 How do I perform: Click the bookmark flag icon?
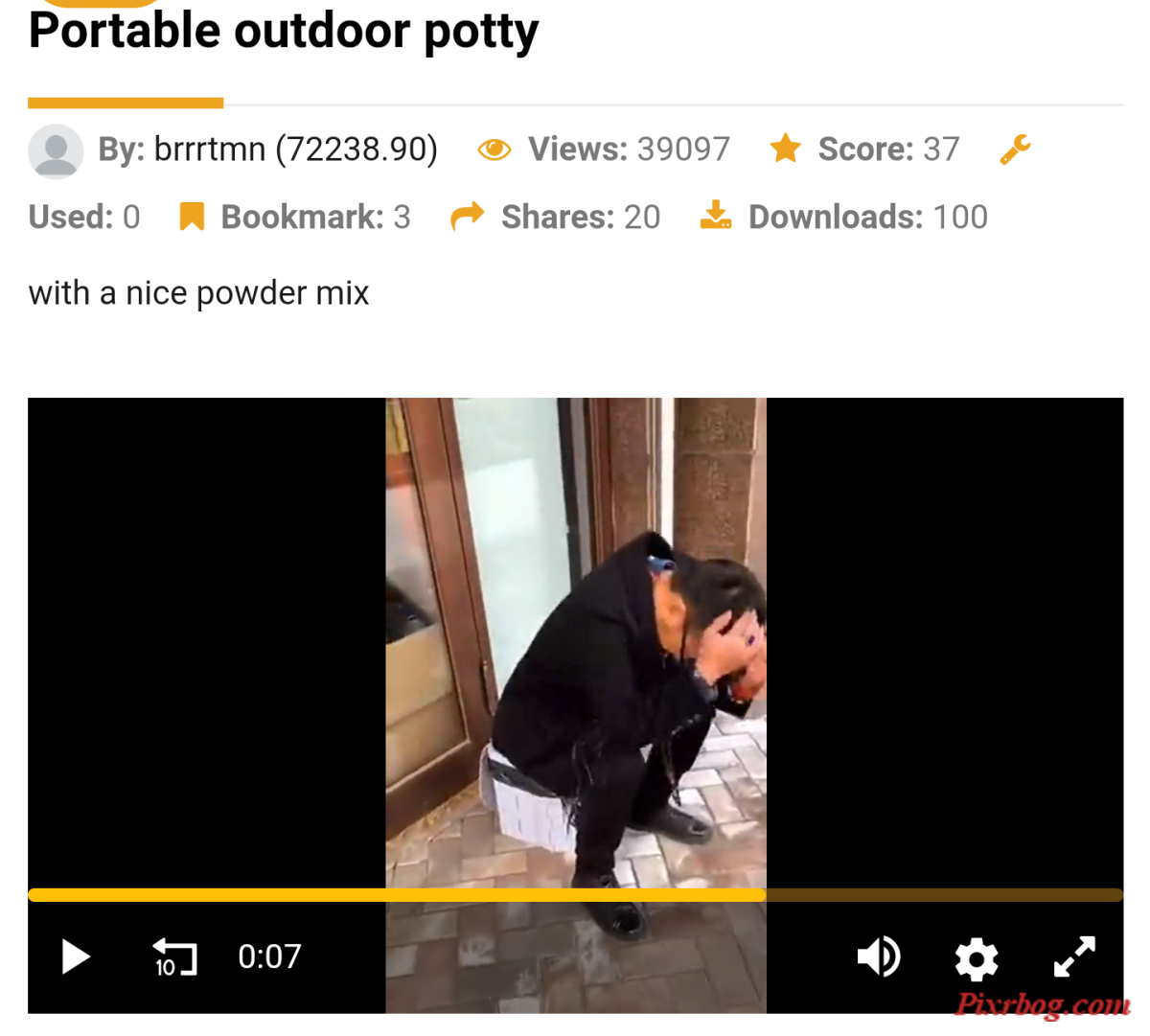tap(192, 217)
